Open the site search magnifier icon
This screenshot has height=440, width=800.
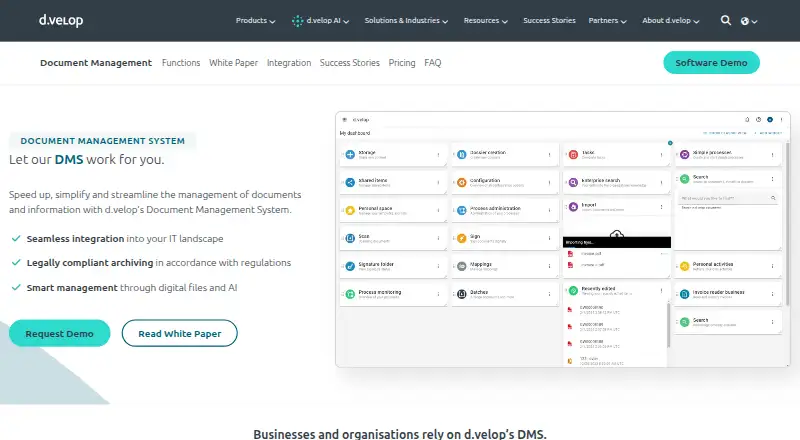[726, 20]
